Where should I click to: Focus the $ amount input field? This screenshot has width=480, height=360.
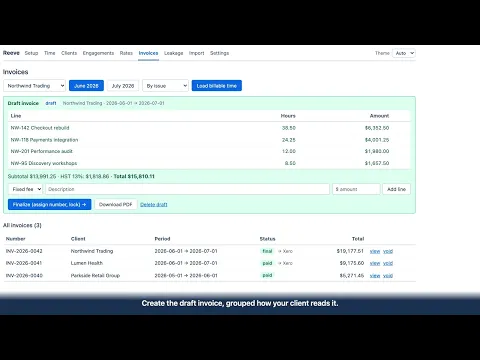[x=356, y=189]
